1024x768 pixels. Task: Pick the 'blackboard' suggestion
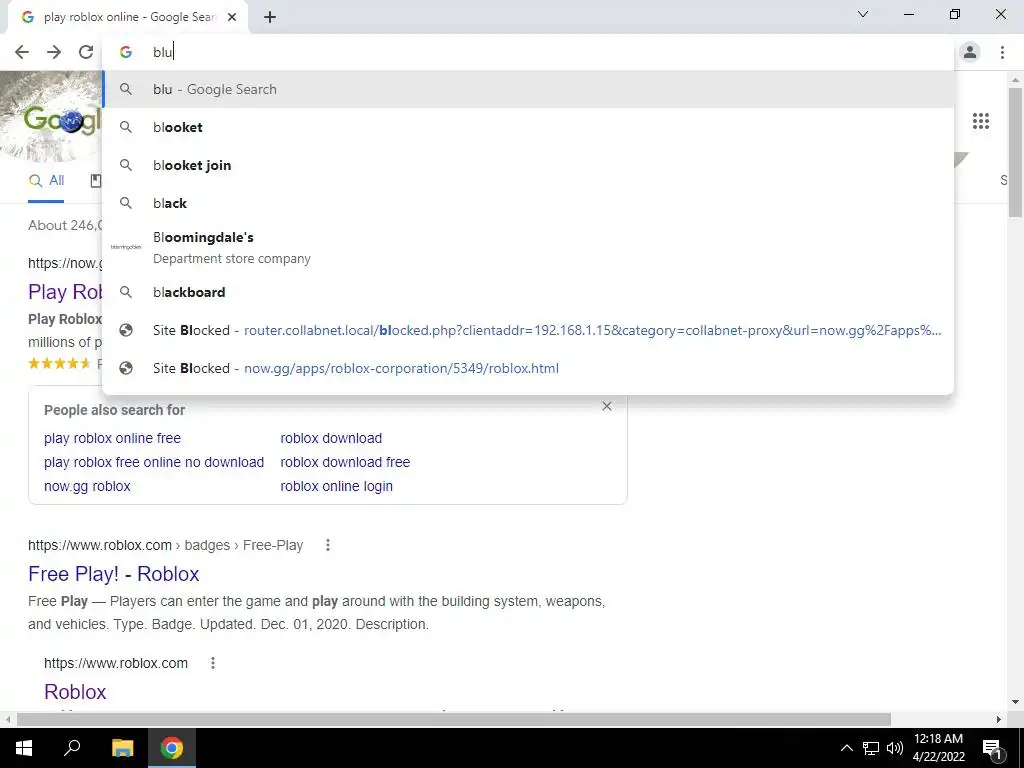[528, 292]
